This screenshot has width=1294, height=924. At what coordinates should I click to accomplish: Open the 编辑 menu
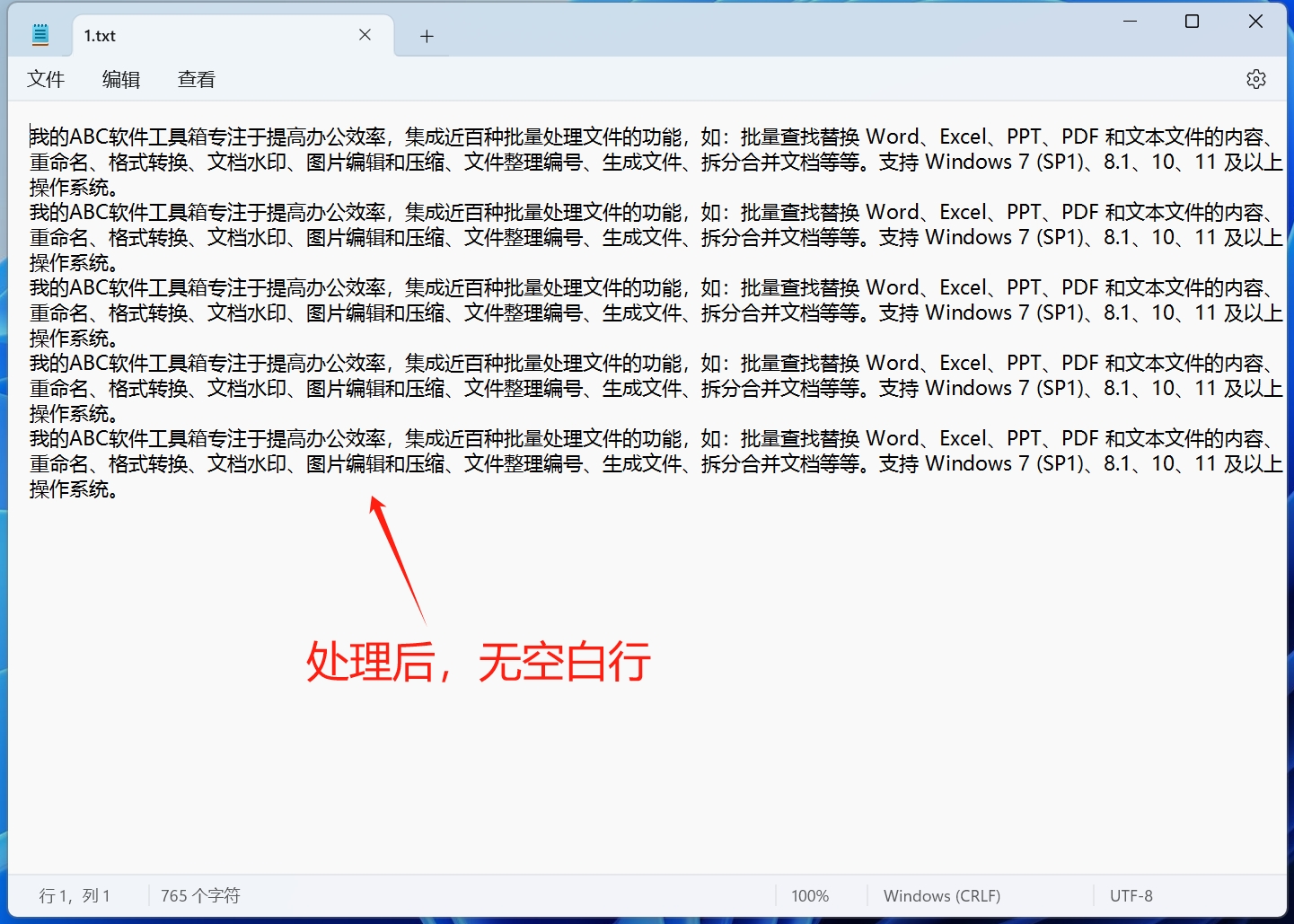(x=121, y=79)
